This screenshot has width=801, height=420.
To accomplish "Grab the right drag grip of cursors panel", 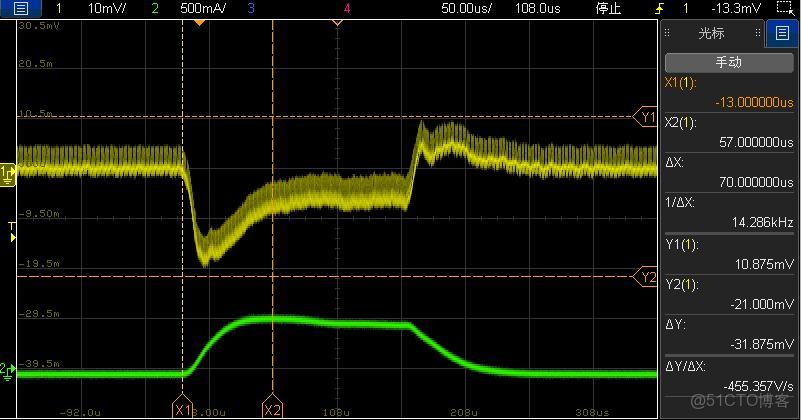I will pyautogui.click(x=758, y=33).
